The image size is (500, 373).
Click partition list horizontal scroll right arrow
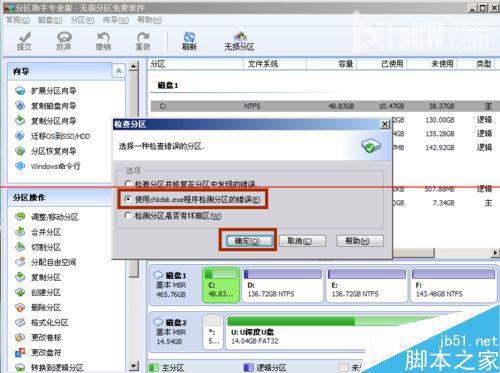(496, 253)
